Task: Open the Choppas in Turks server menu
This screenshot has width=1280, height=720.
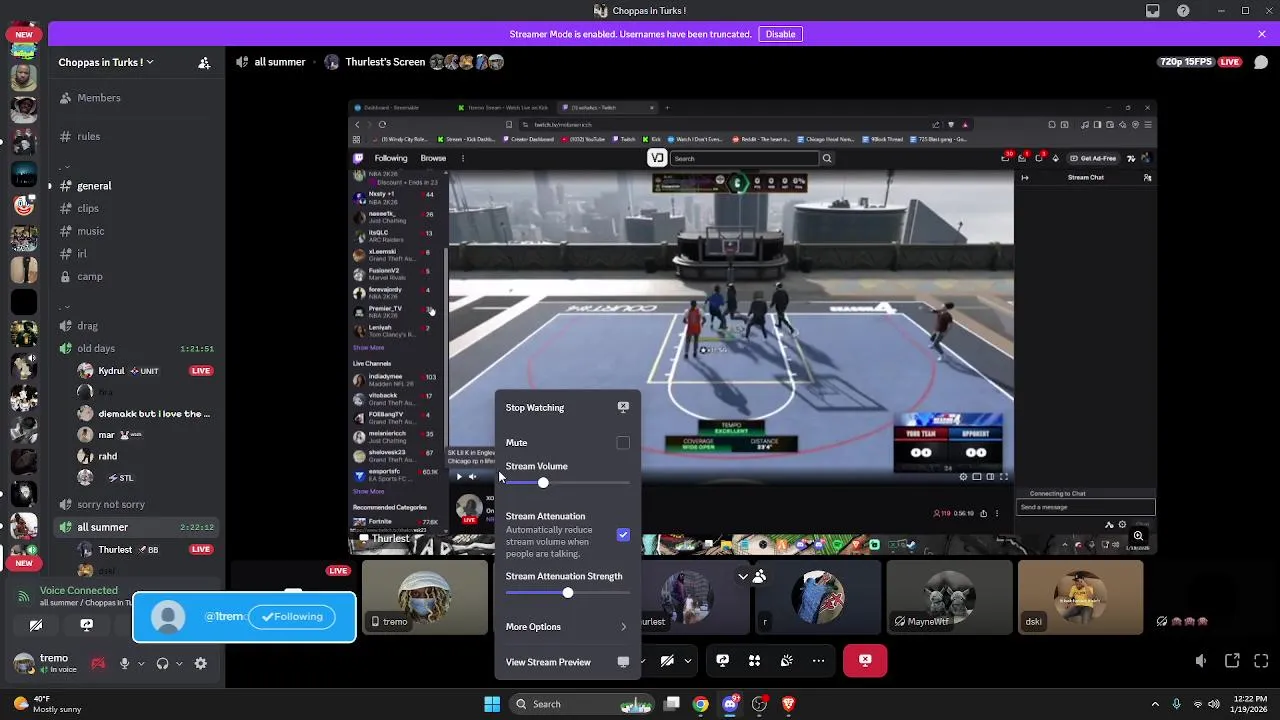Action: [x=105, y=62]
